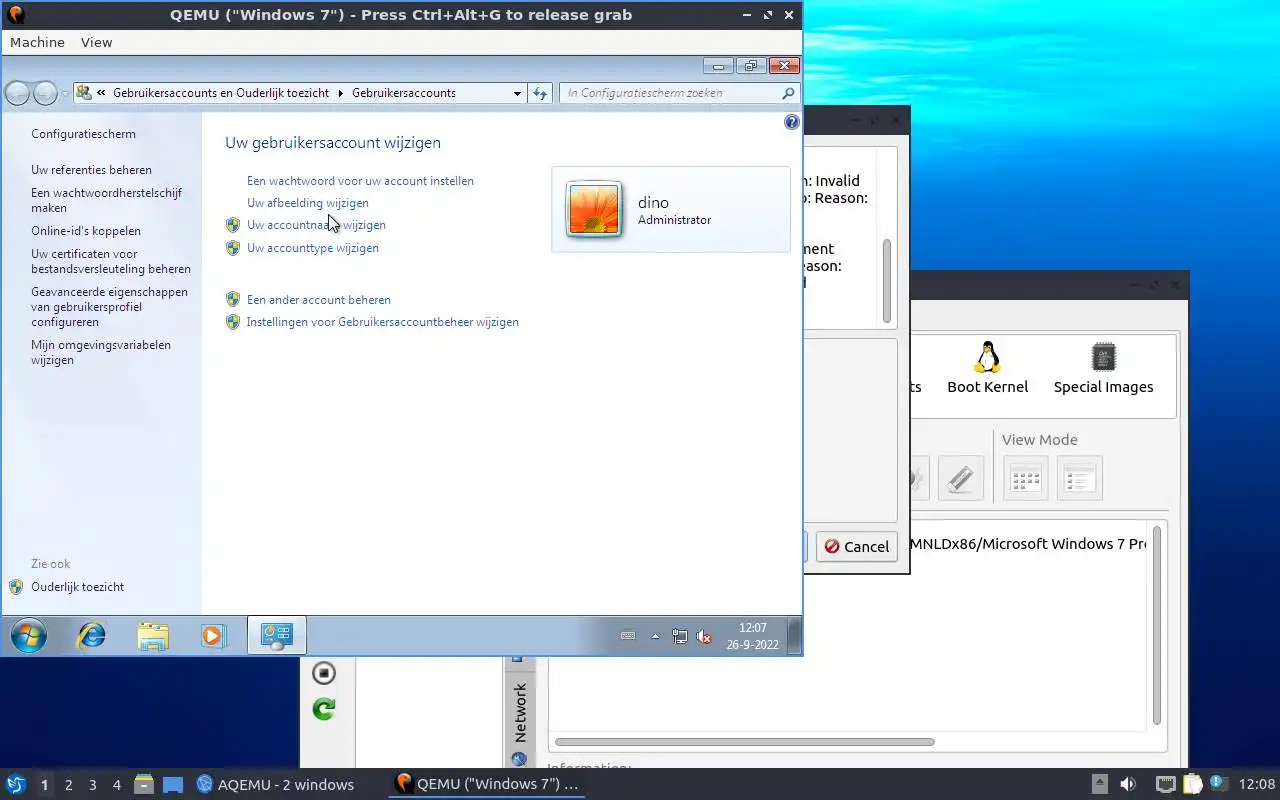Image resolution: width=1280 pixels, height=800 pixels.
Task: Open file manager from Linux panel
Action: pyautogui.click(x=144, y=785)
